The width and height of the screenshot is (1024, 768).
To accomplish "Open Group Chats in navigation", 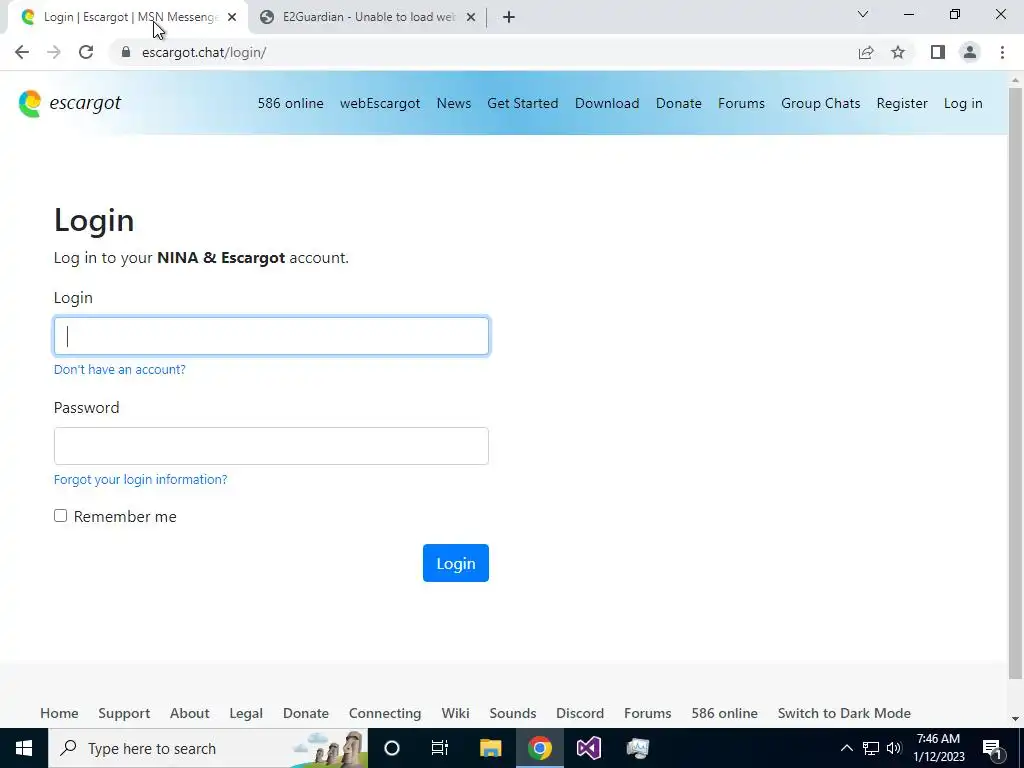I will 820,103.
